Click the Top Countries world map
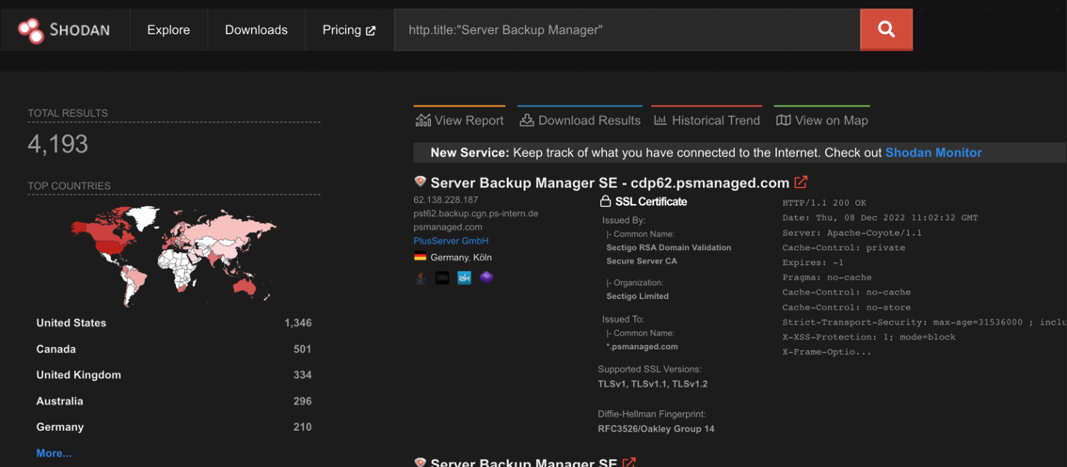Viewport: 1067px width, 467px height. (174, 255)
